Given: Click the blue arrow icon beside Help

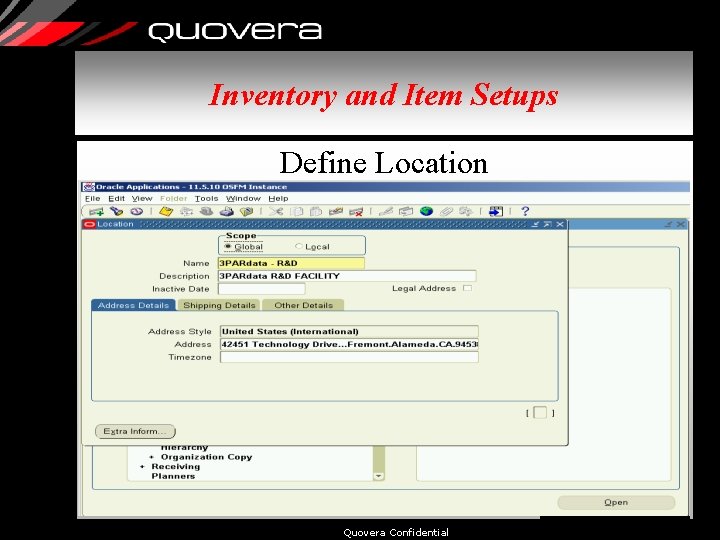Looking at the screenshot, I should pos(495,211).
